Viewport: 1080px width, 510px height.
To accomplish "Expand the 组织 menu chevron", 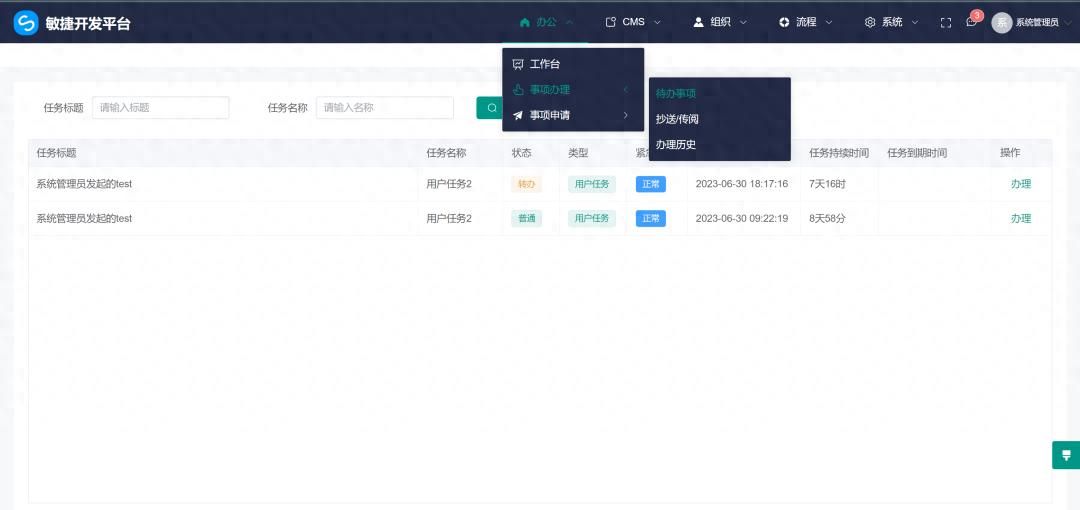I will pyautogui.click(x=742, y=23).
